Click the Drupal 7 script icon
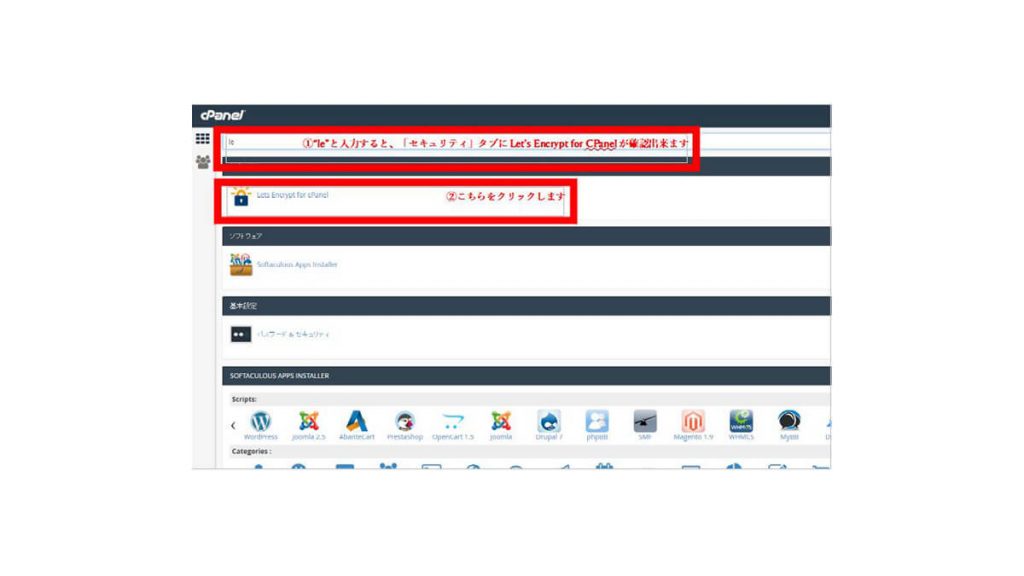Screen dimensions: 1024x576 [548, 422]
